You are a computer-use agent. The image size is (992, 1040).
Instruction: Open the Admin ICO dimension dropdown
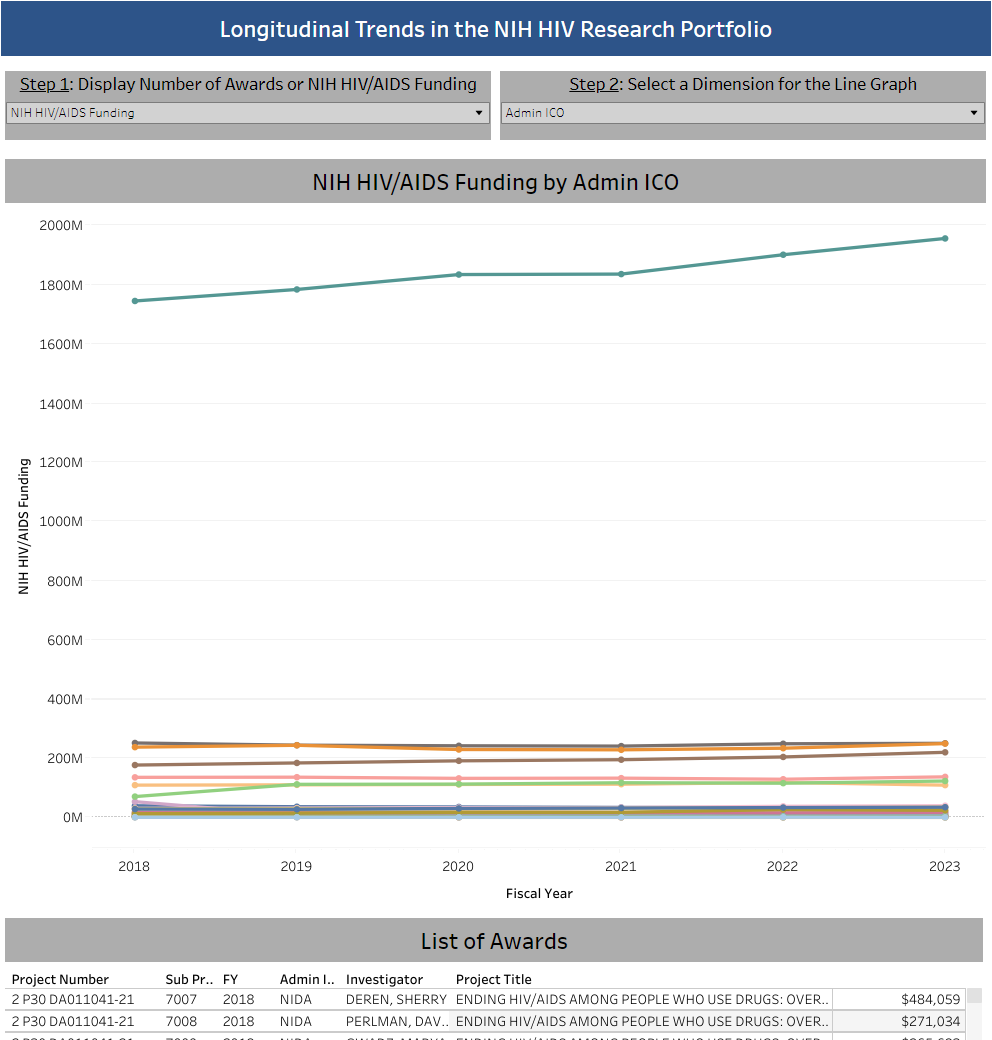click(743, 113)
